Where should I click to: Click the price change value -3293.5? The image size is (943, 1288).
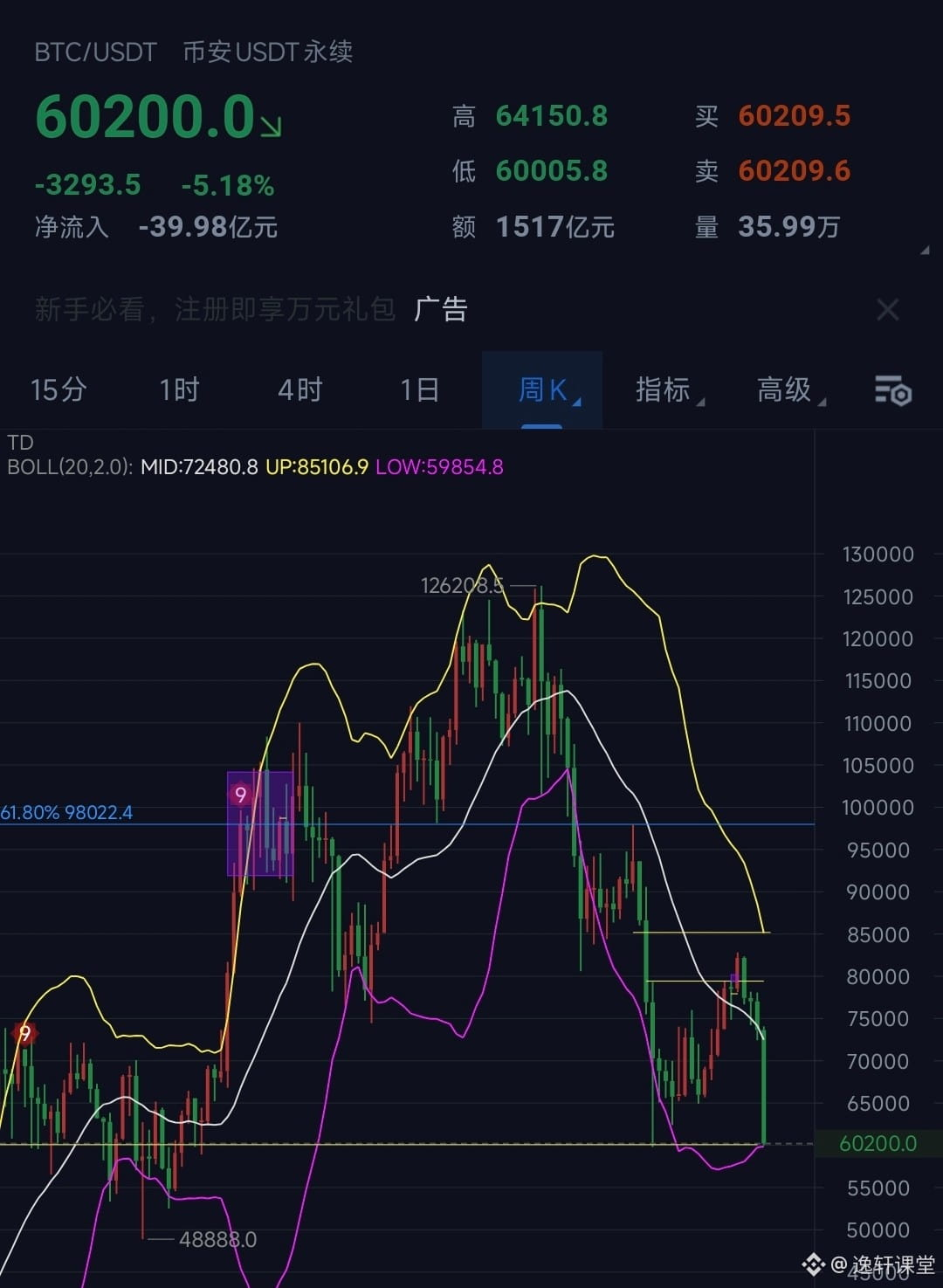[87, 185]
